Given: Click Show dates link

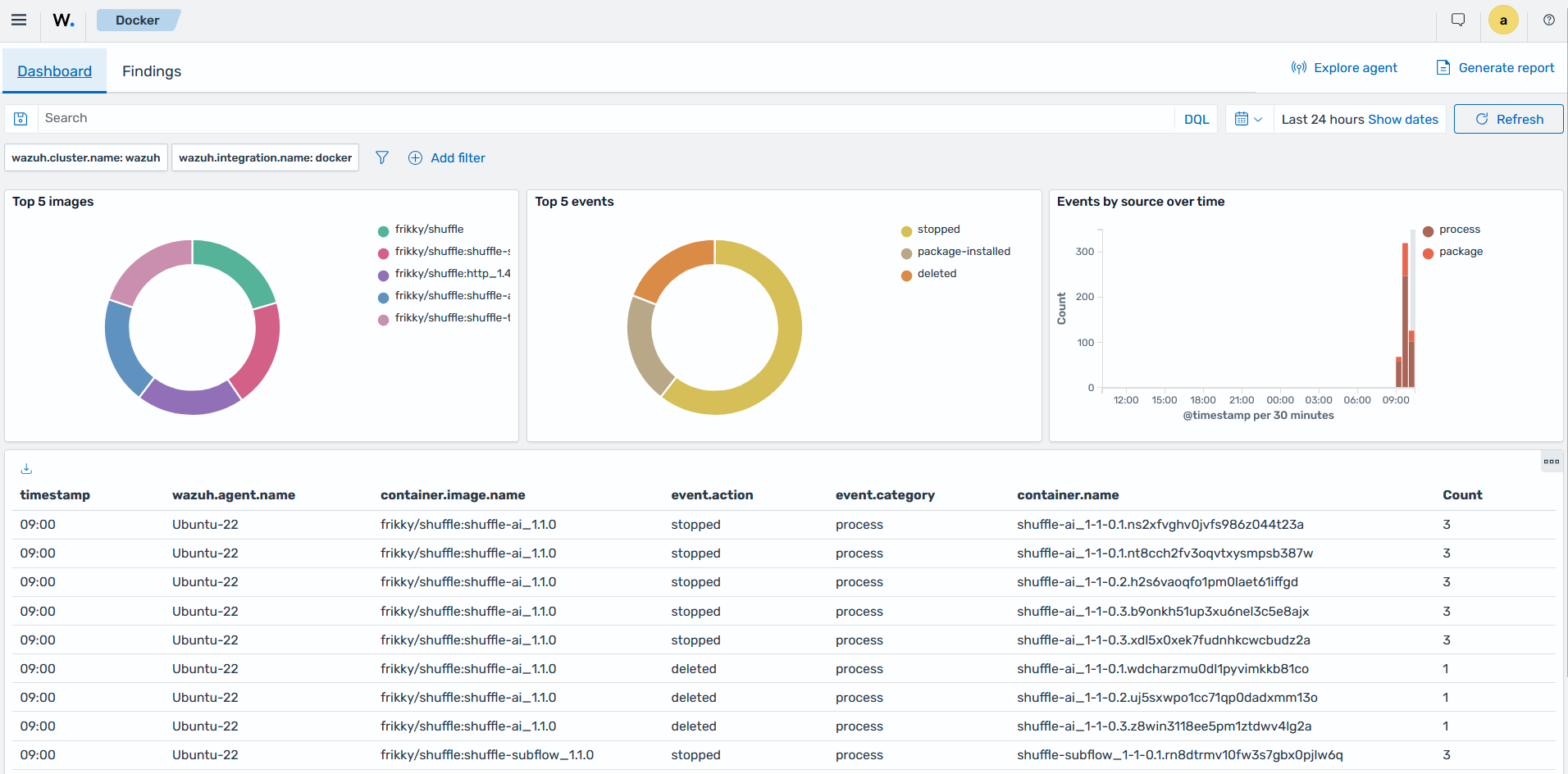Looking at the screenshot, I should 1403,120.
